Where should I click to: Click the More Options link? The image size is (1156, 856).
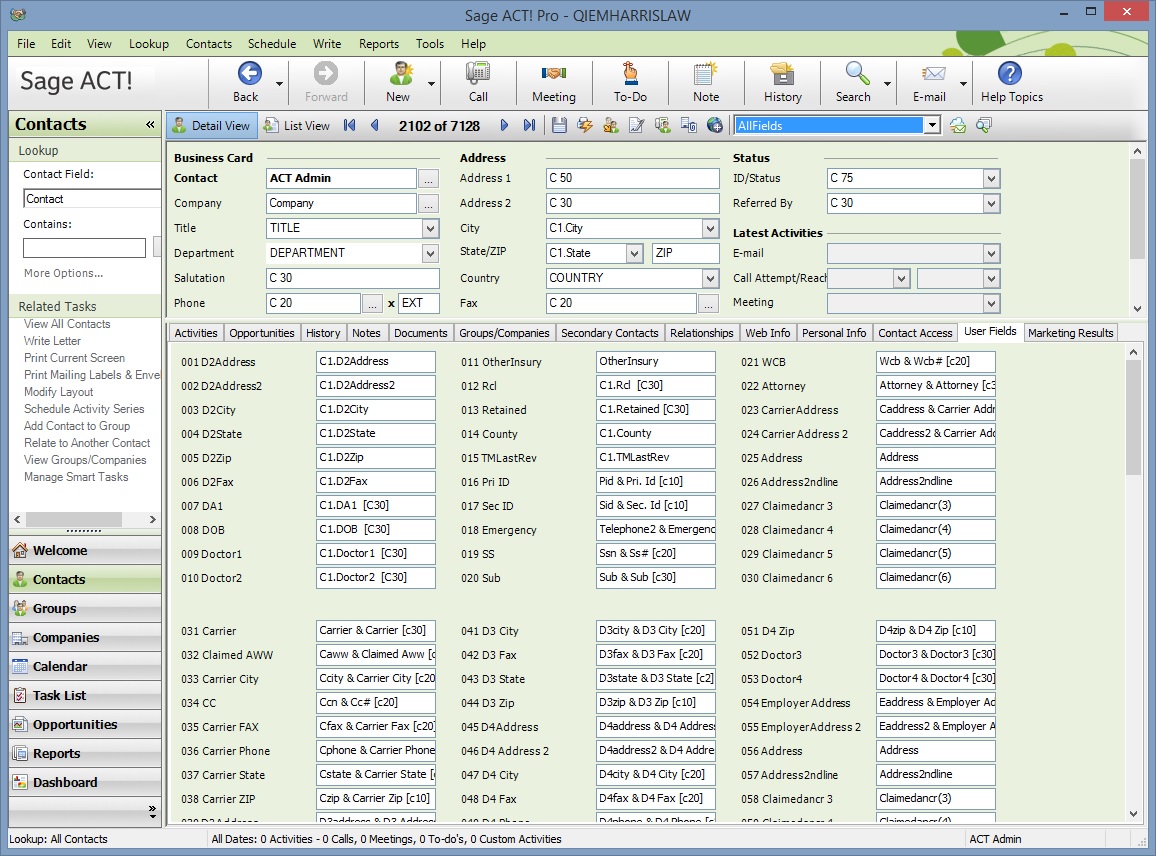pos(63,273)
